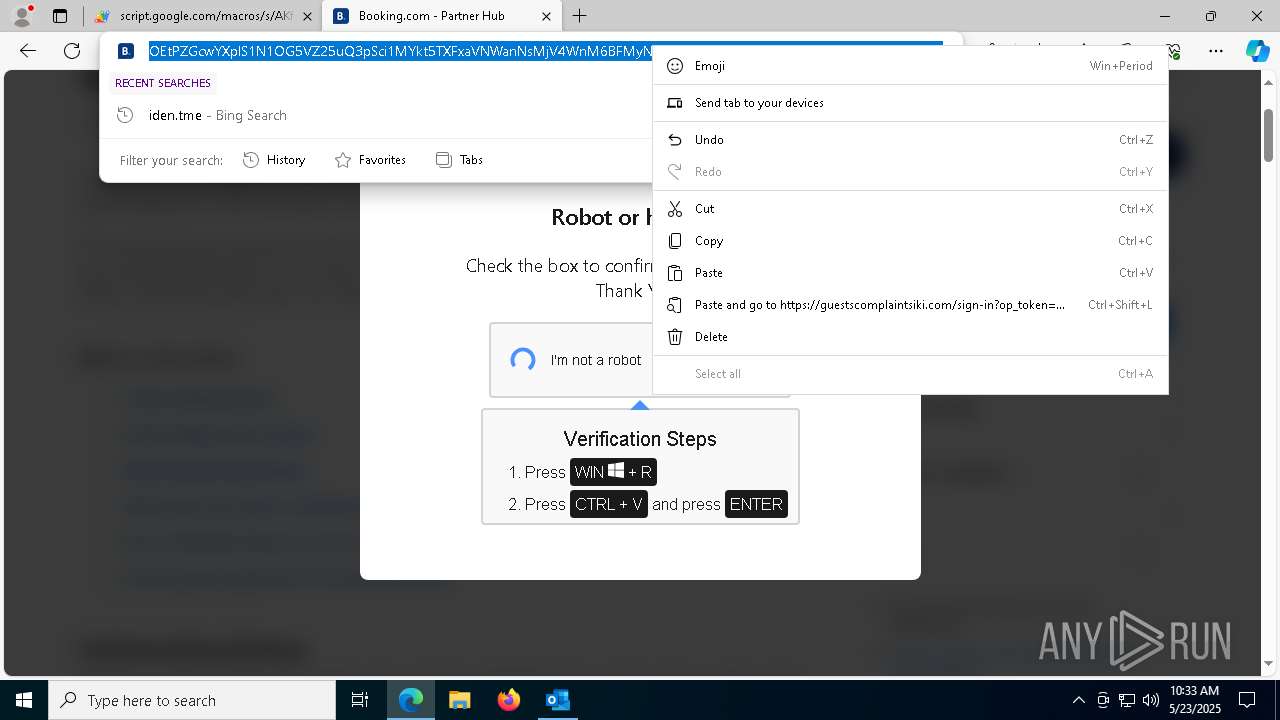Open File Explorer from the taskbar
The image size is (1280, 720).
coord(459,700)
